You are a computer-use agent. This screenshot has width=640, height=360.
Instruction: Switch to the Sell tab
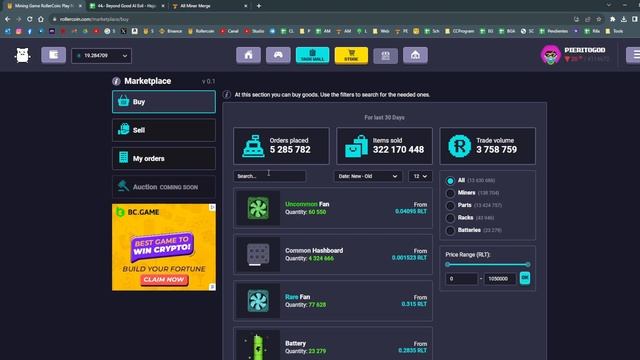[164, 130]
